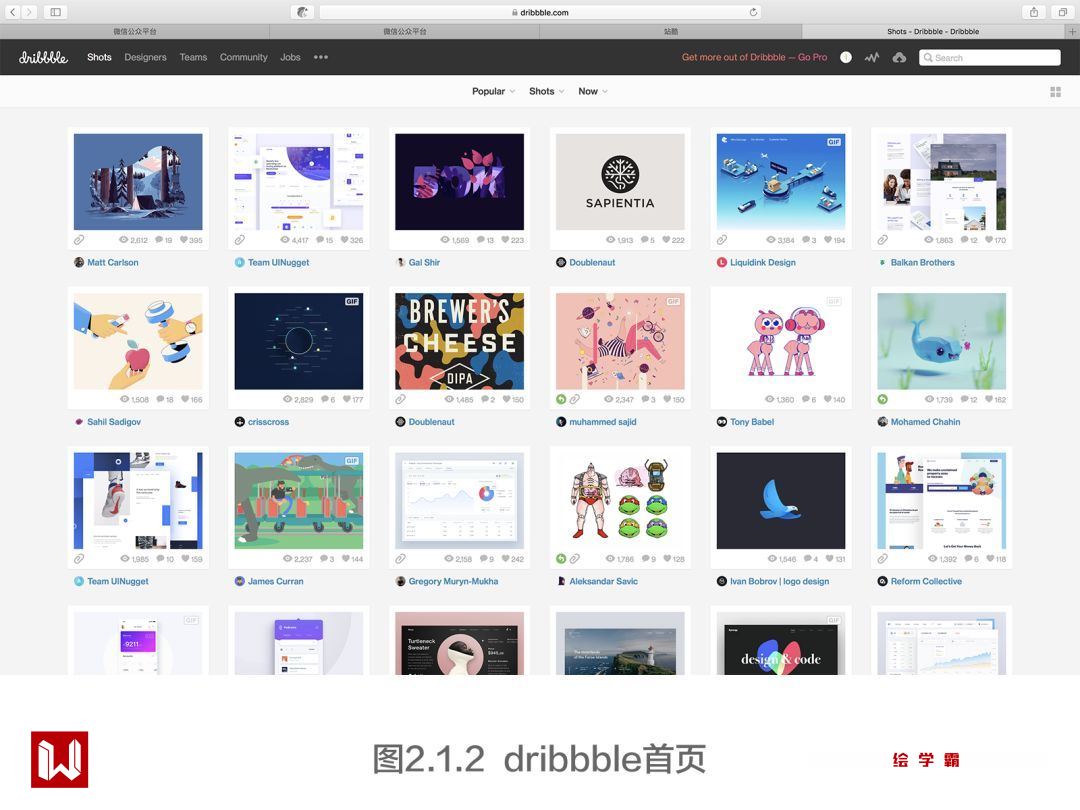Toggle the Safari sidebar button
This screenshot has width=1080, height=810.
[56, 12]
